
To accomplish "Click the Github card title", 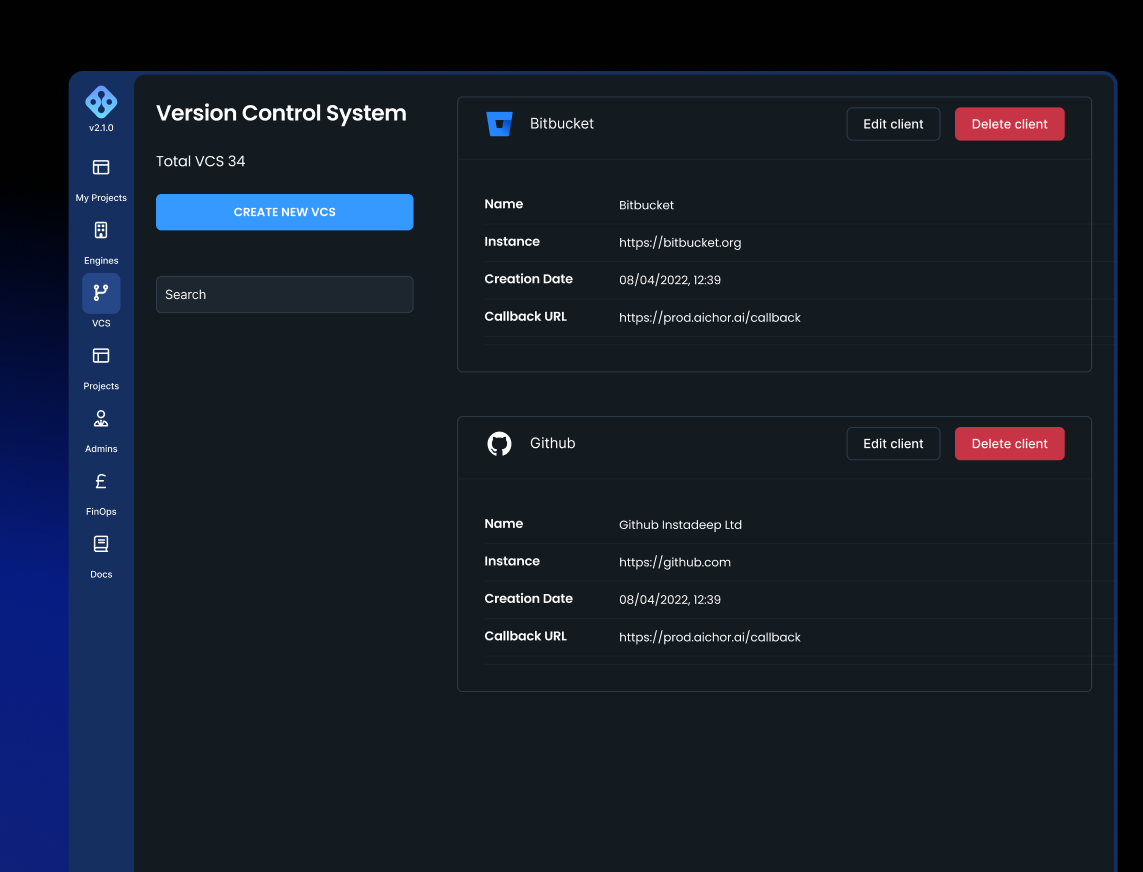I will [553, 443].
